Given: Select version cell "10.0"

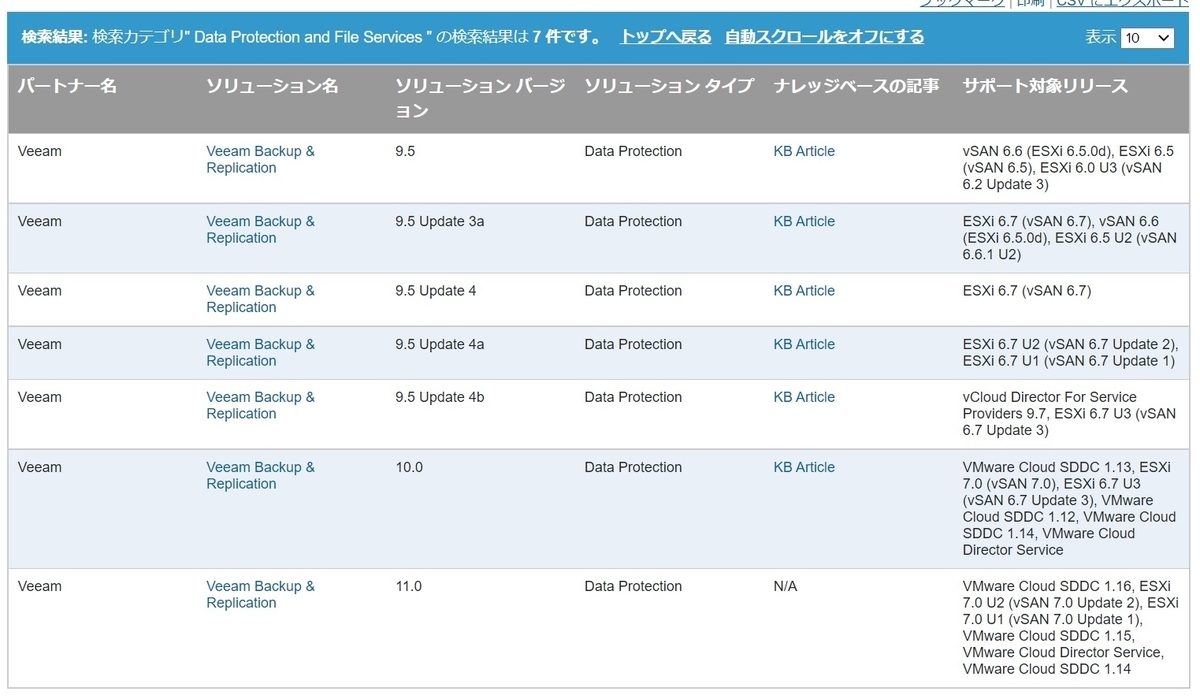Looking at the screenshot, I should pyautogui.click(x=409, y=467).
